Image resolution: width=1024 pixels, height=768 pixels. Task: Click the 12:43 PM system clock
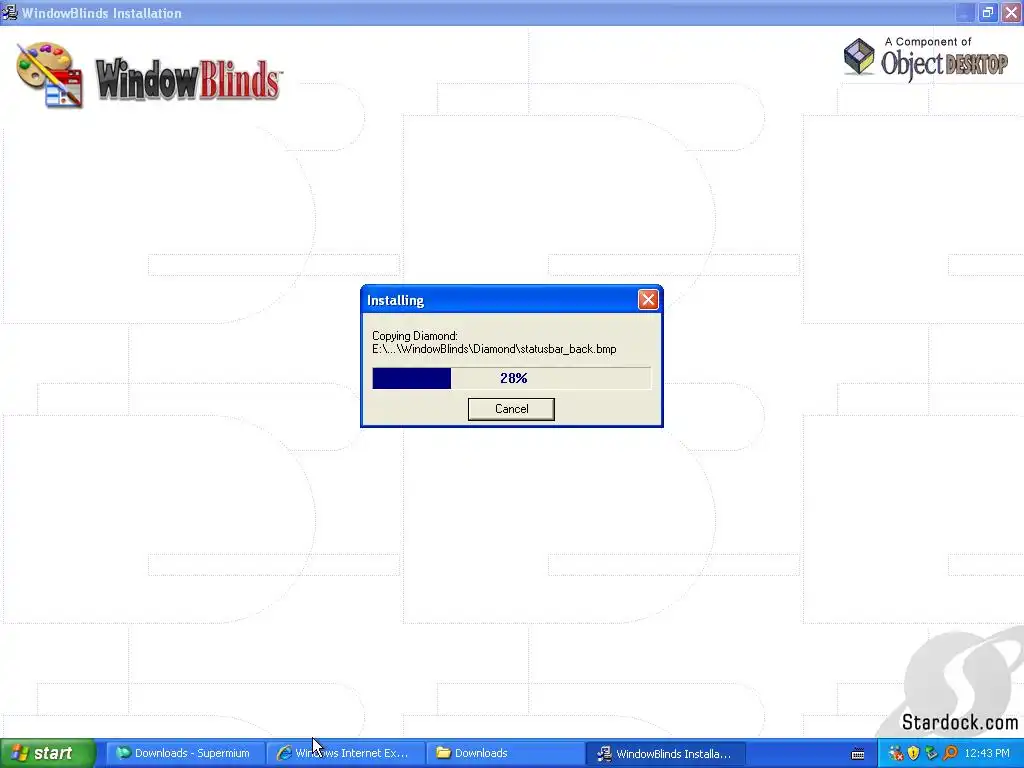coord(987,754)
